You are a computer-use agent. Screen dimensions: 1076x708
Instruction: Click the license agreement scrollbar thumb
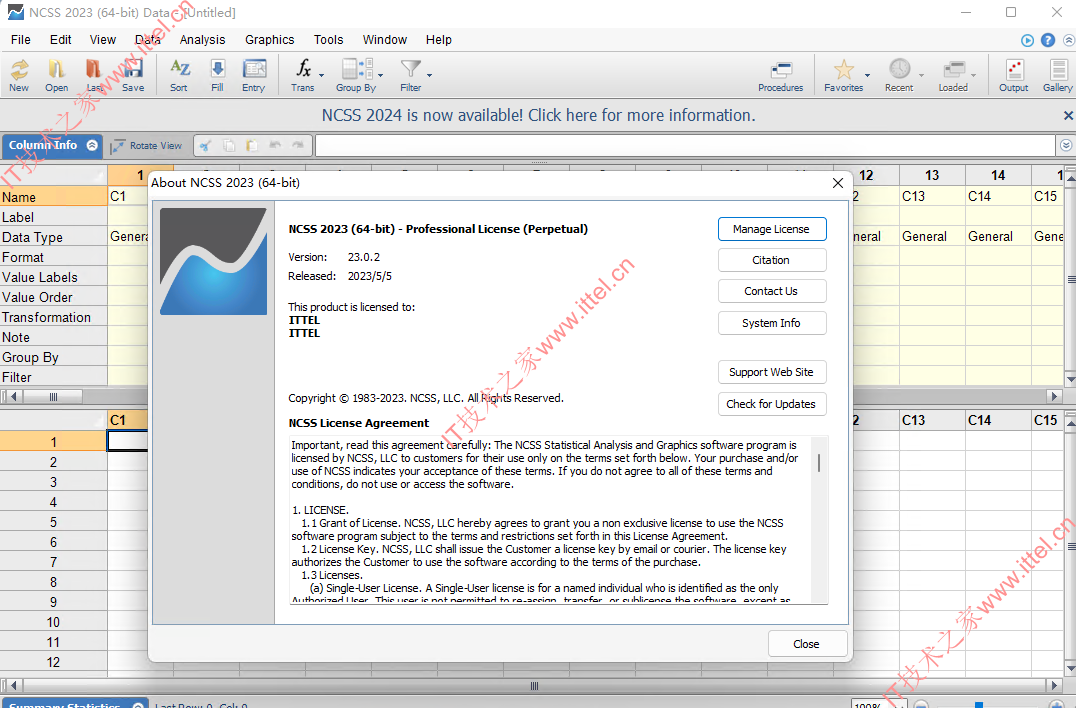[819, 462]
